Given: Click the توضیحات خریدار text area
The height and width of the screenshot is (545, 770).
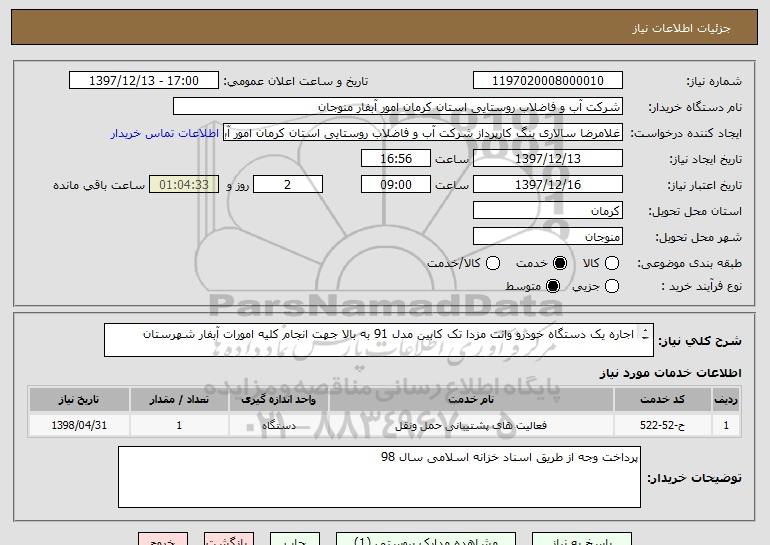Looking at the screenshot, I should (379, 477).
